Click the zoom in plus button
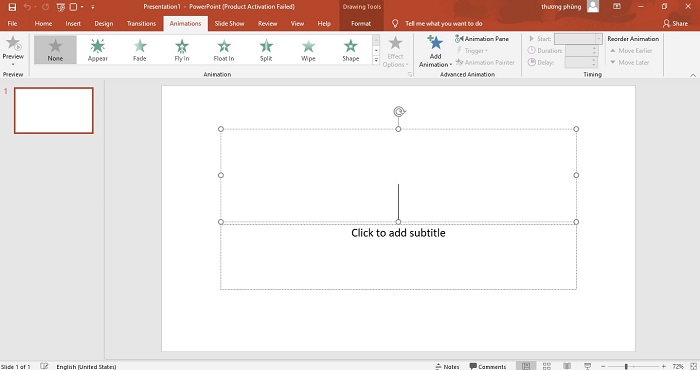 (663, 366)
